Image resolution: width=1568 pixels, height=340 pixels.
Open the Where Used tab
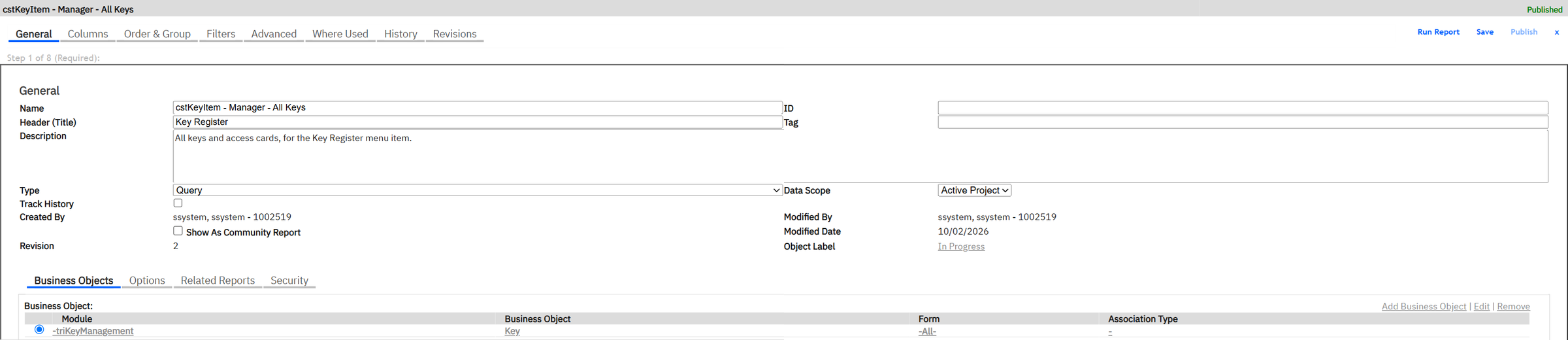tap(340, 34)
